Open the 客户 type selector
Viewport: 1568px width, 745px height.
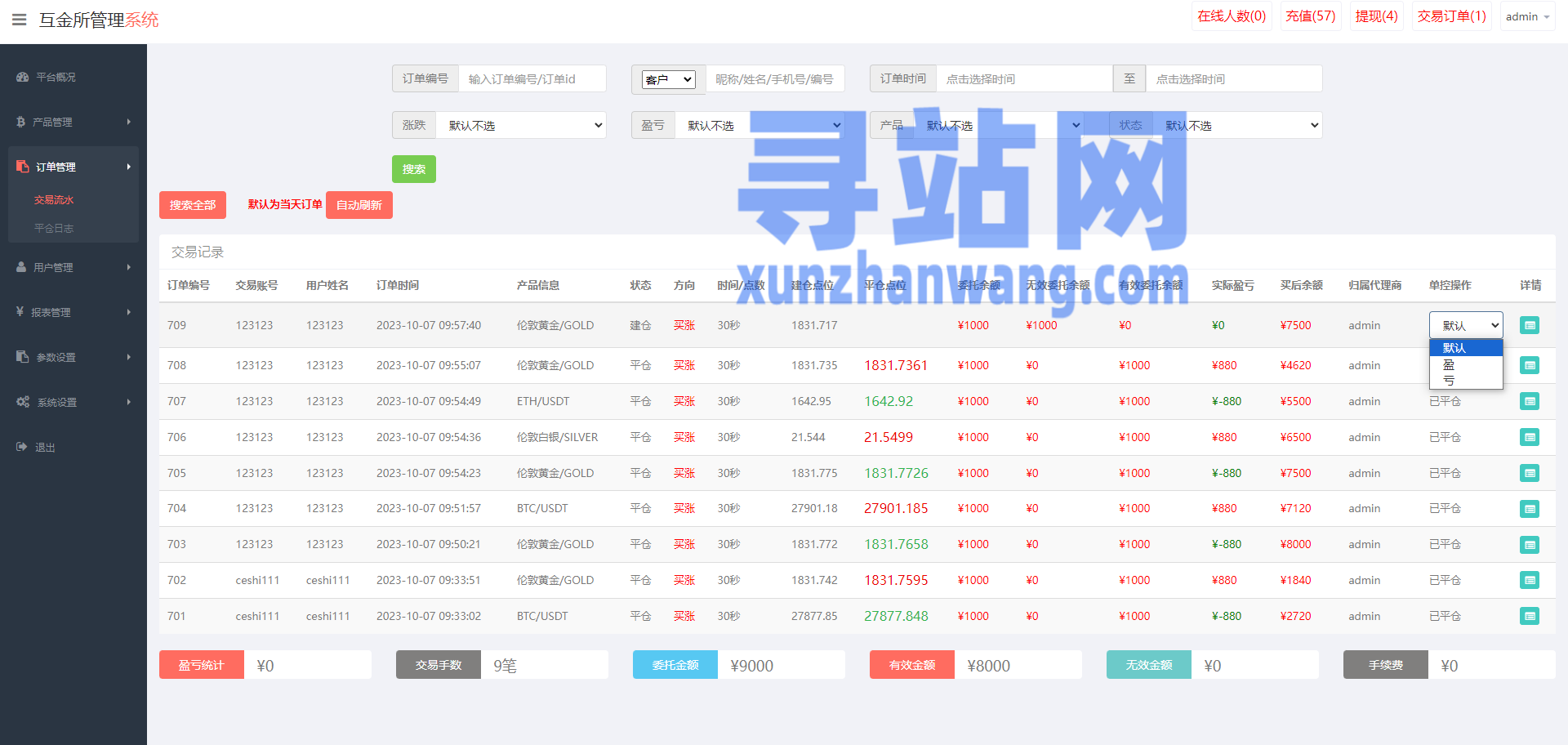tap(668, 79)
